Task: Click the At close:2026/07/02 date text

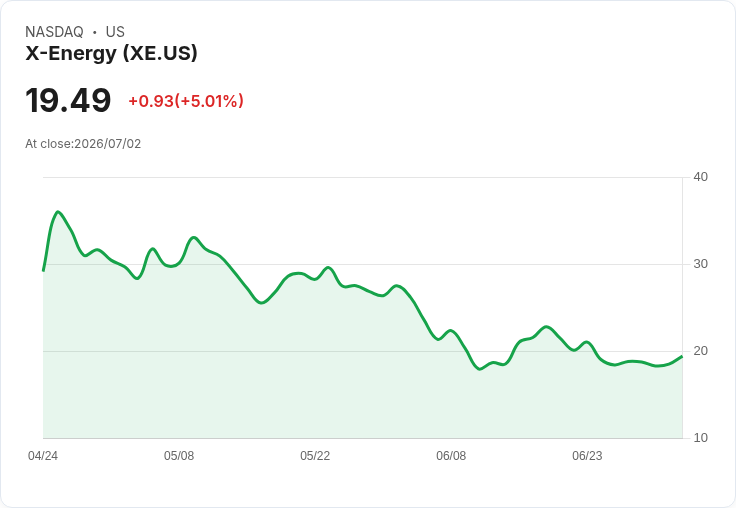Action: click(83, 144)
